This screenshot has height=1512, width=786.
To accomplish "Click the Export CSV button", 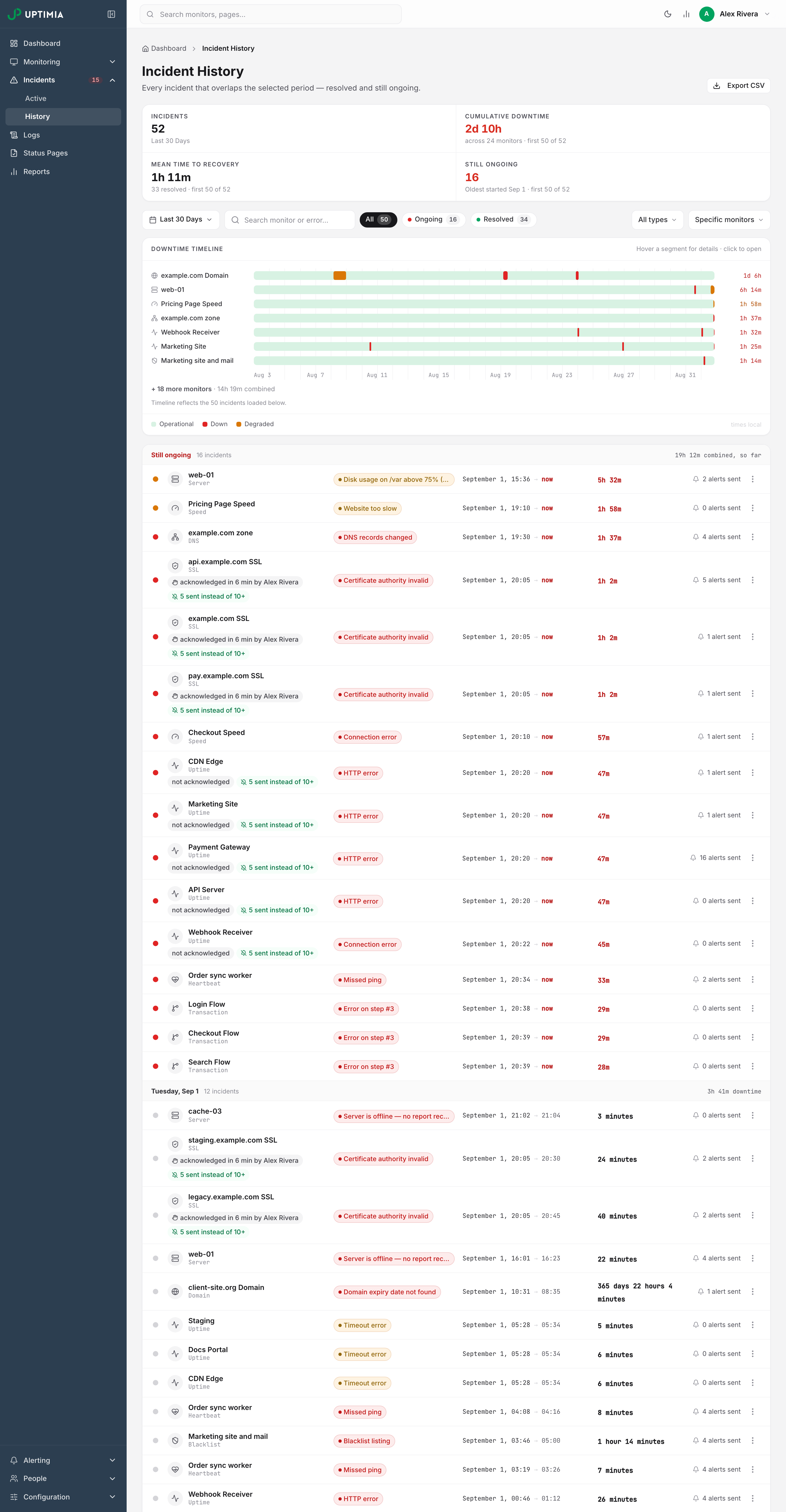I will (739, 86).
